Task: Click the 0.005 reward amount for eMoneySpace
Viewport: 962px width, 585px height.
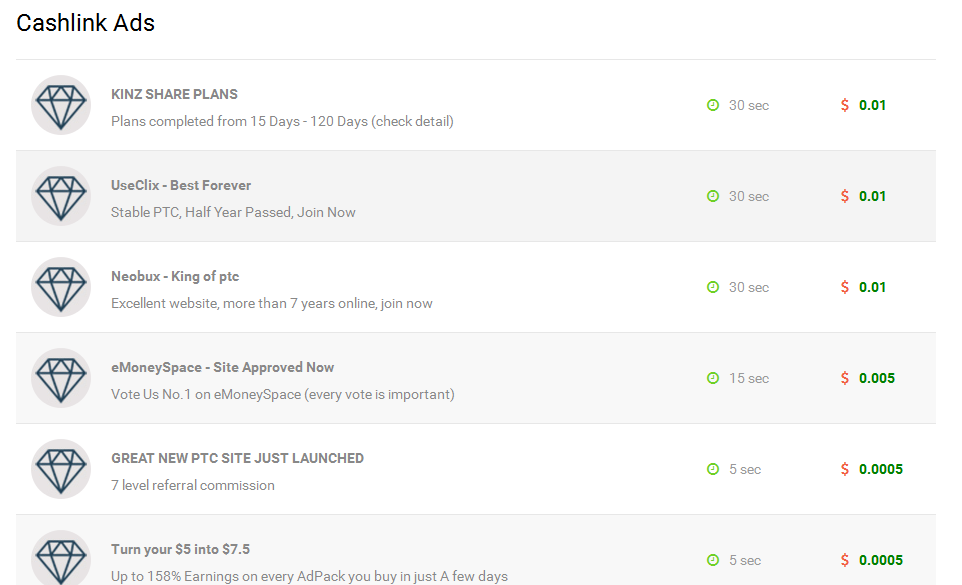Action: coord(877,378)
